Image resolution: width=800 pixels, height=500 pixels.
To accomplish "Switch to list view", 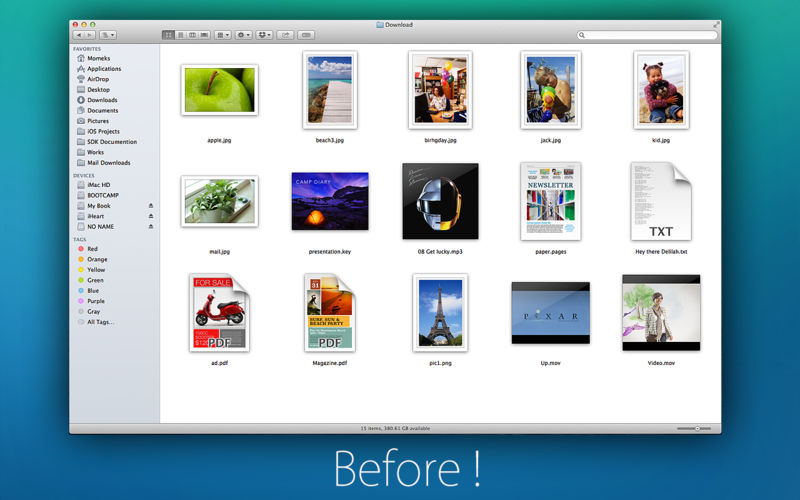I will click(x=180, y=35).
